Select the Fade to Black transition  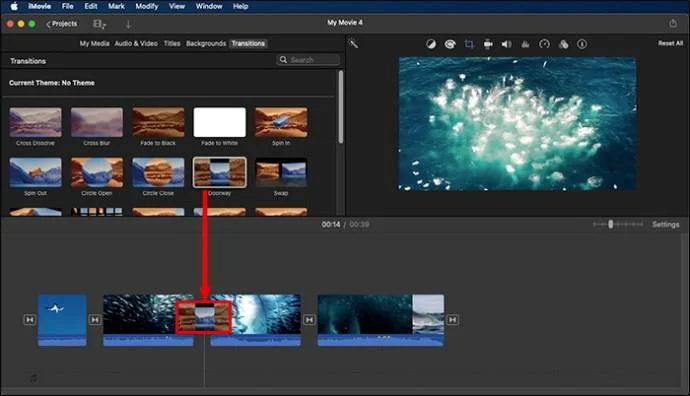158,122
